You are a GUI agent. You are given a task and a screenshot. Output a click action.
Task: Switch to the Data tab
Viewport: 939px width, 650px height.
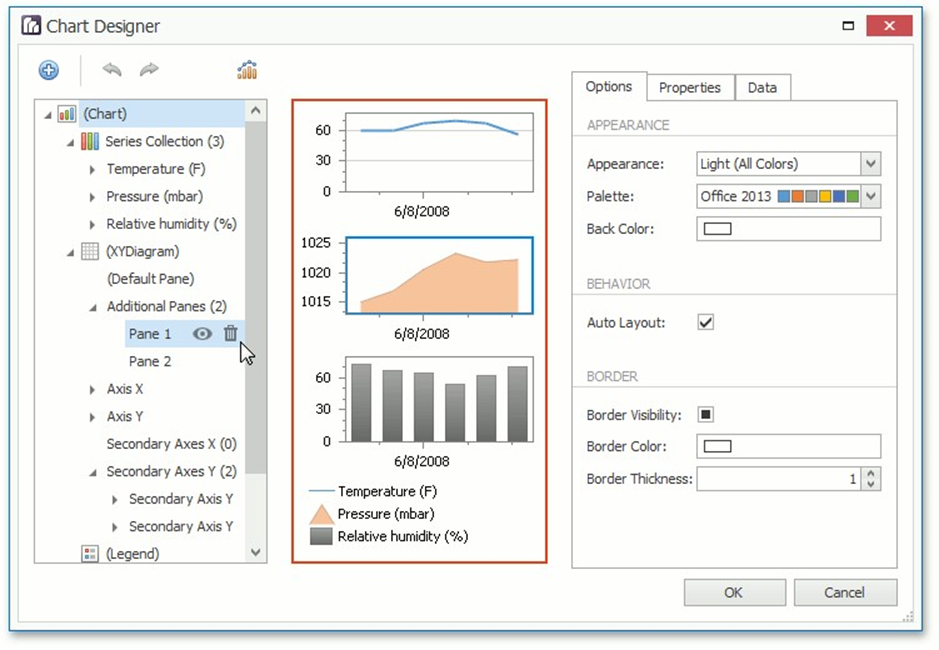[x=762, y=88]
